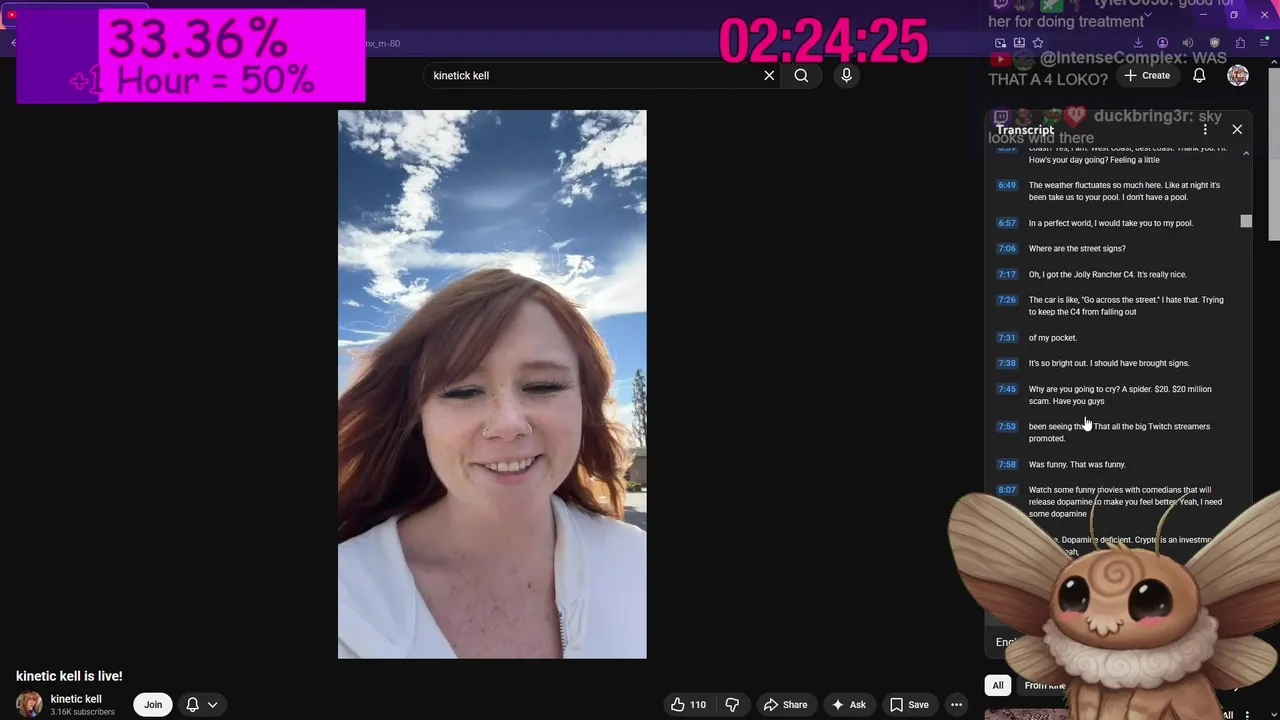Click the transcript panel scrollbar thumb
1280x720 pixels.
[1246, 221]
